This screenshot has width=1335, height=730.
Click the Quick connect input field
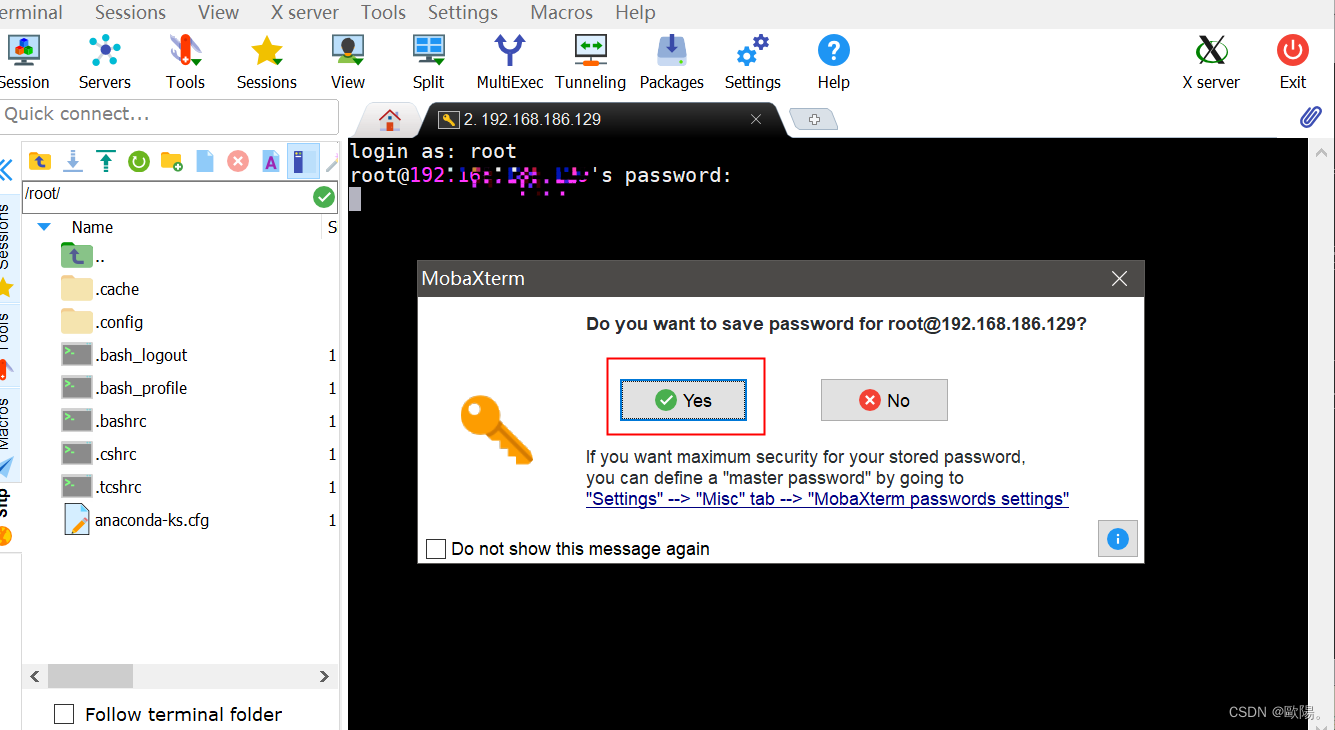coord(169,115)
